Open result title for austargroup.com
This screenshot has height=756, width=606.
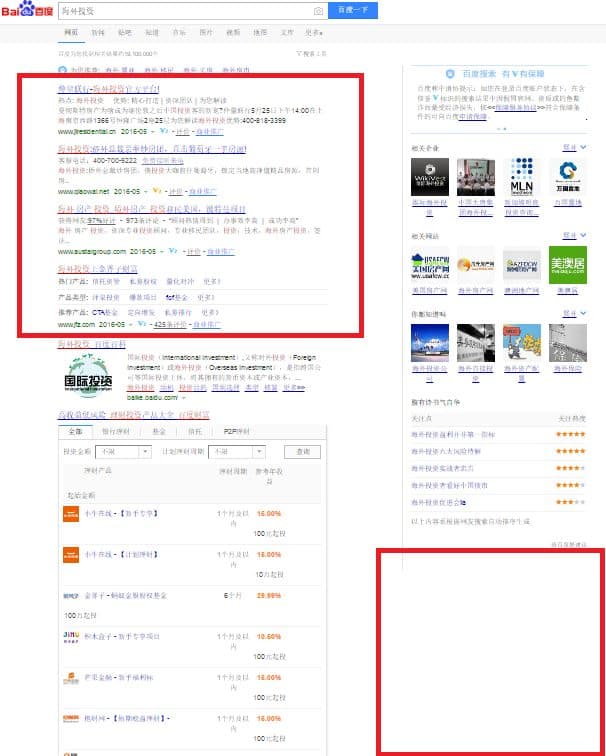pos(151,209)
